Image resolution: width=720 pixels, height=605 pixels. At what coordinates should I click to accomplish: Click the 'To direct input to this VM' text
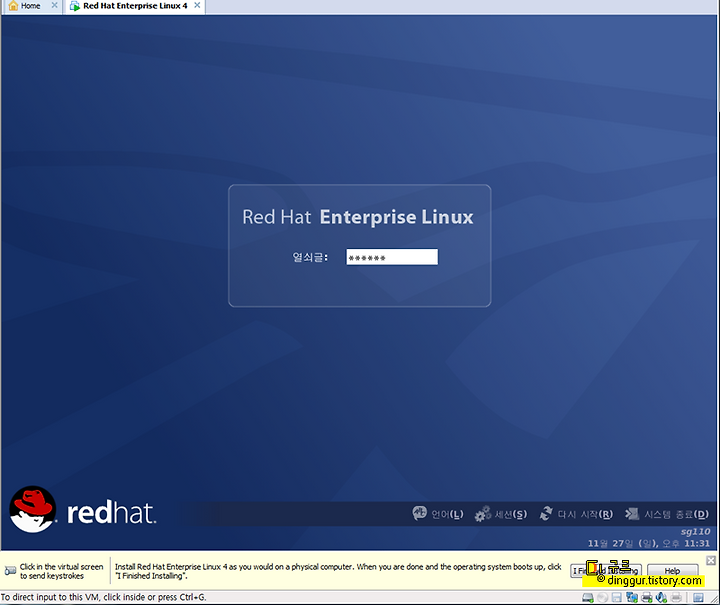[104, 597]
